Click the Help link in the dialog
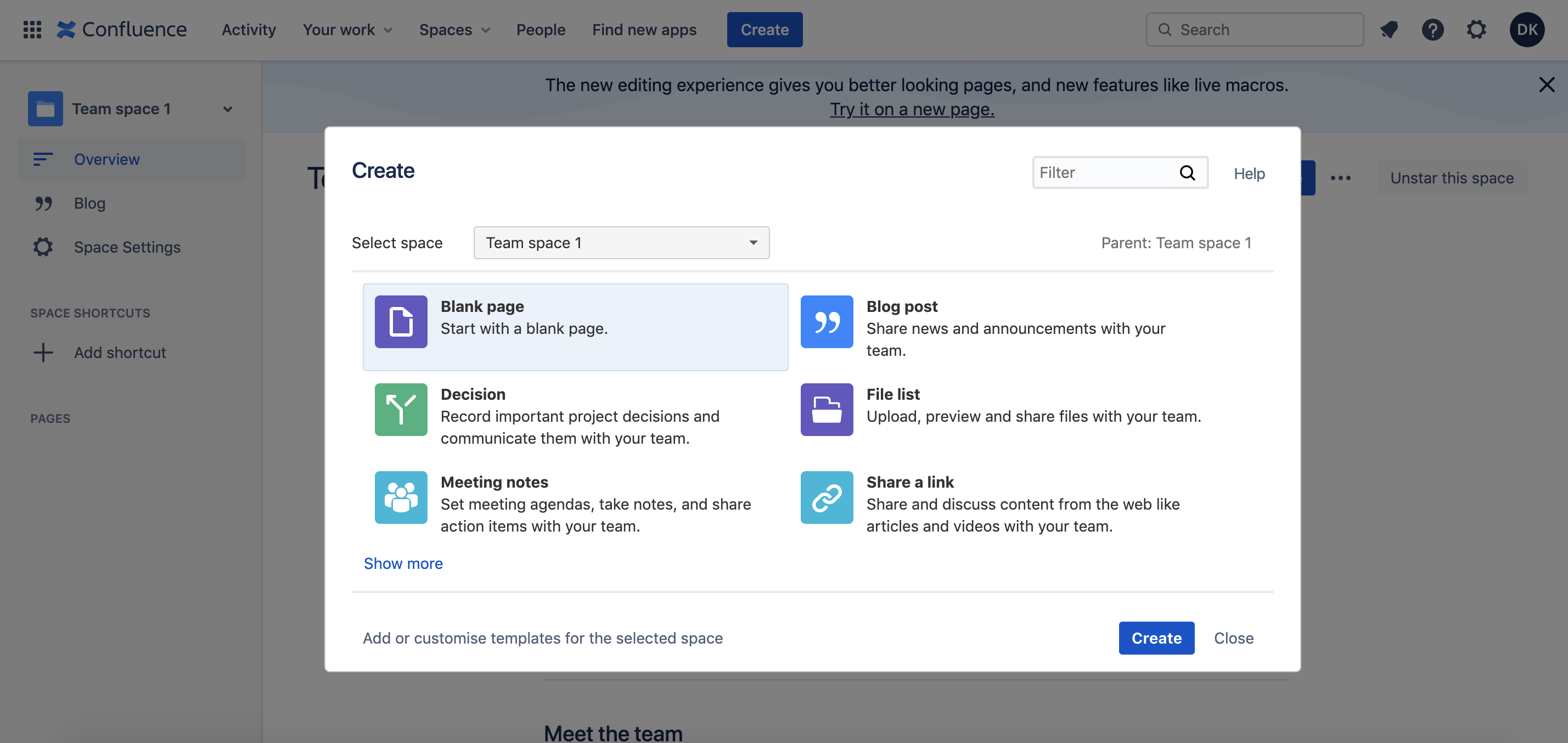This screenshot has height=743, width=1568. pyautogui.click(x=1249, y=173)
